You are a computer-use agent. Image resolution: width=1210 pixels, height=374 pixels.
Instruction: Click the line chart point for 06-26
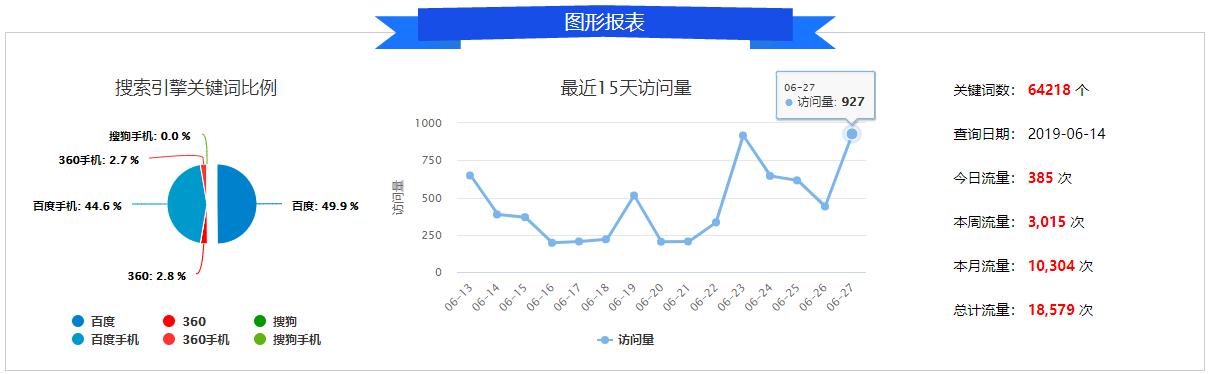point(825,206)
